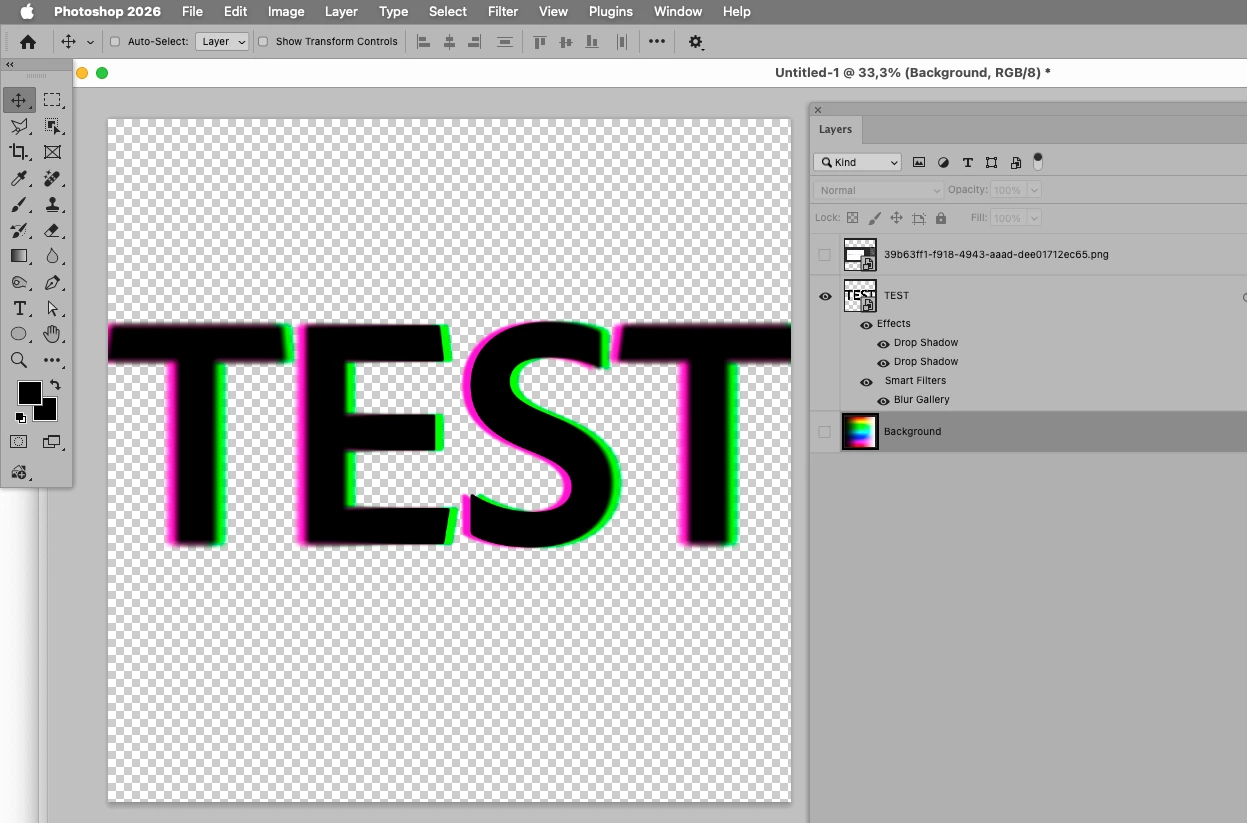Select the Frame tool
1247x823 pixels.
pos(52,152)
